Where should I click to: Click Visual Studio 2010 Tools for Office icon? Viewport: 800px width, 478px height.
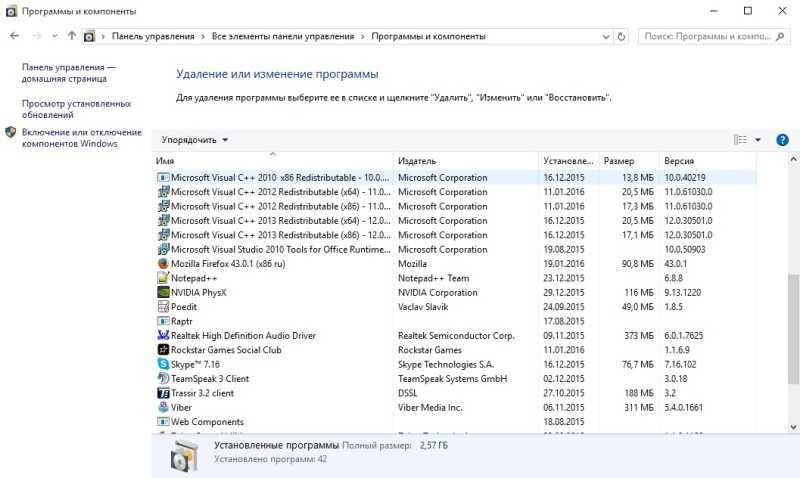point(163,249)
